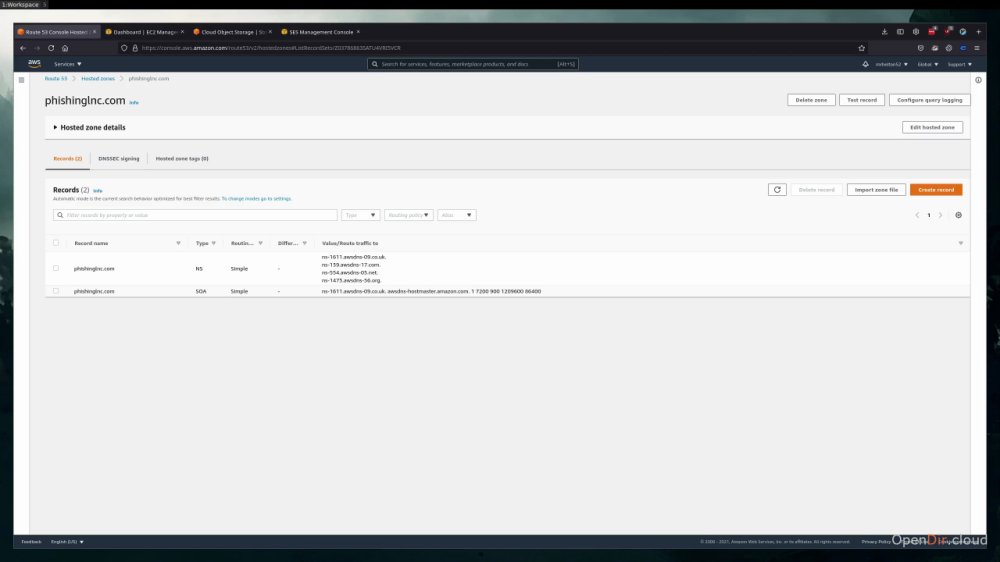Check the NS record row checkbox

(56, 268)
